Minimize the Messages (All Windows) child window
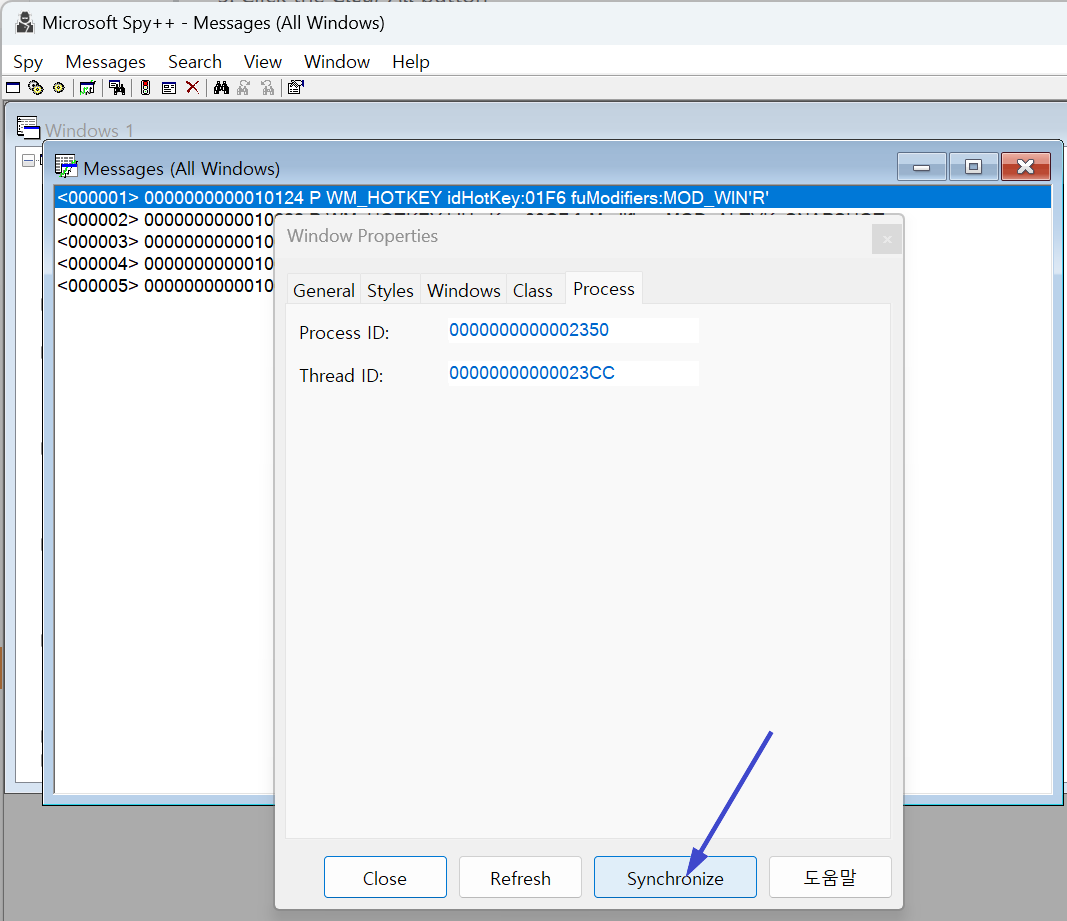Image resolution: width=1067 pixels, height=921 pixels. tap(921, 167)
